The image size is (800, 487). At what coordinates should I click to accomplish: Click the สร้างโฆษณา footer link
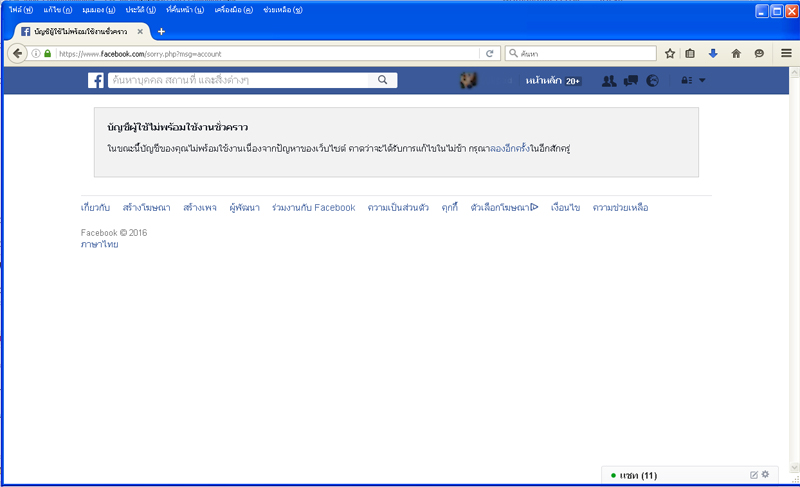click(146, 208)
